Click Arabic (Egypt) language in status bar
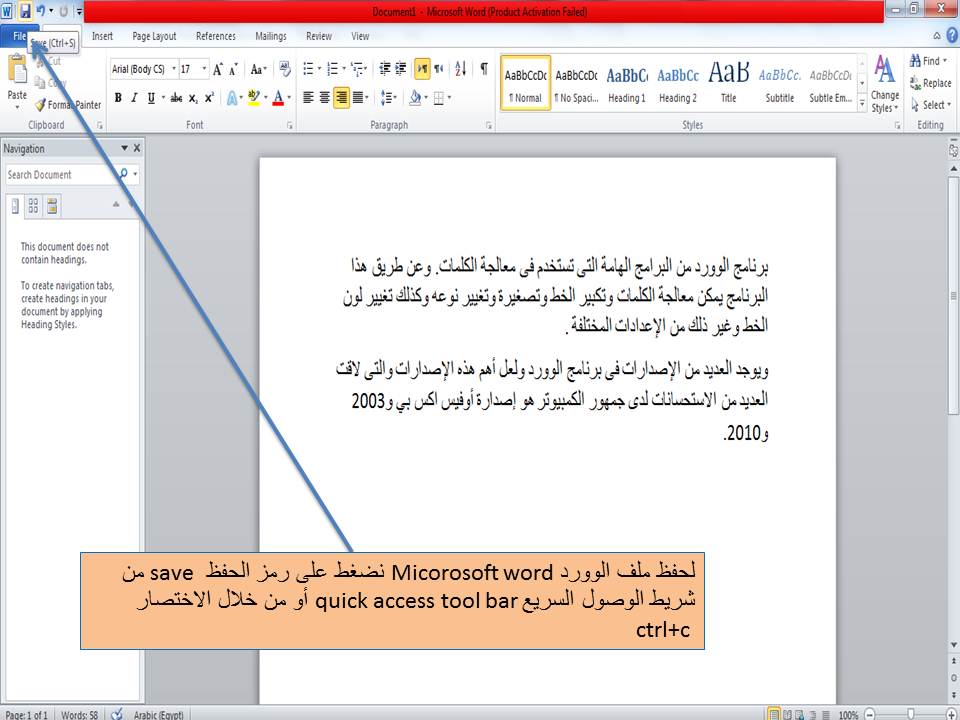Screen dimensions: 960x720 [x=159, y=714]
